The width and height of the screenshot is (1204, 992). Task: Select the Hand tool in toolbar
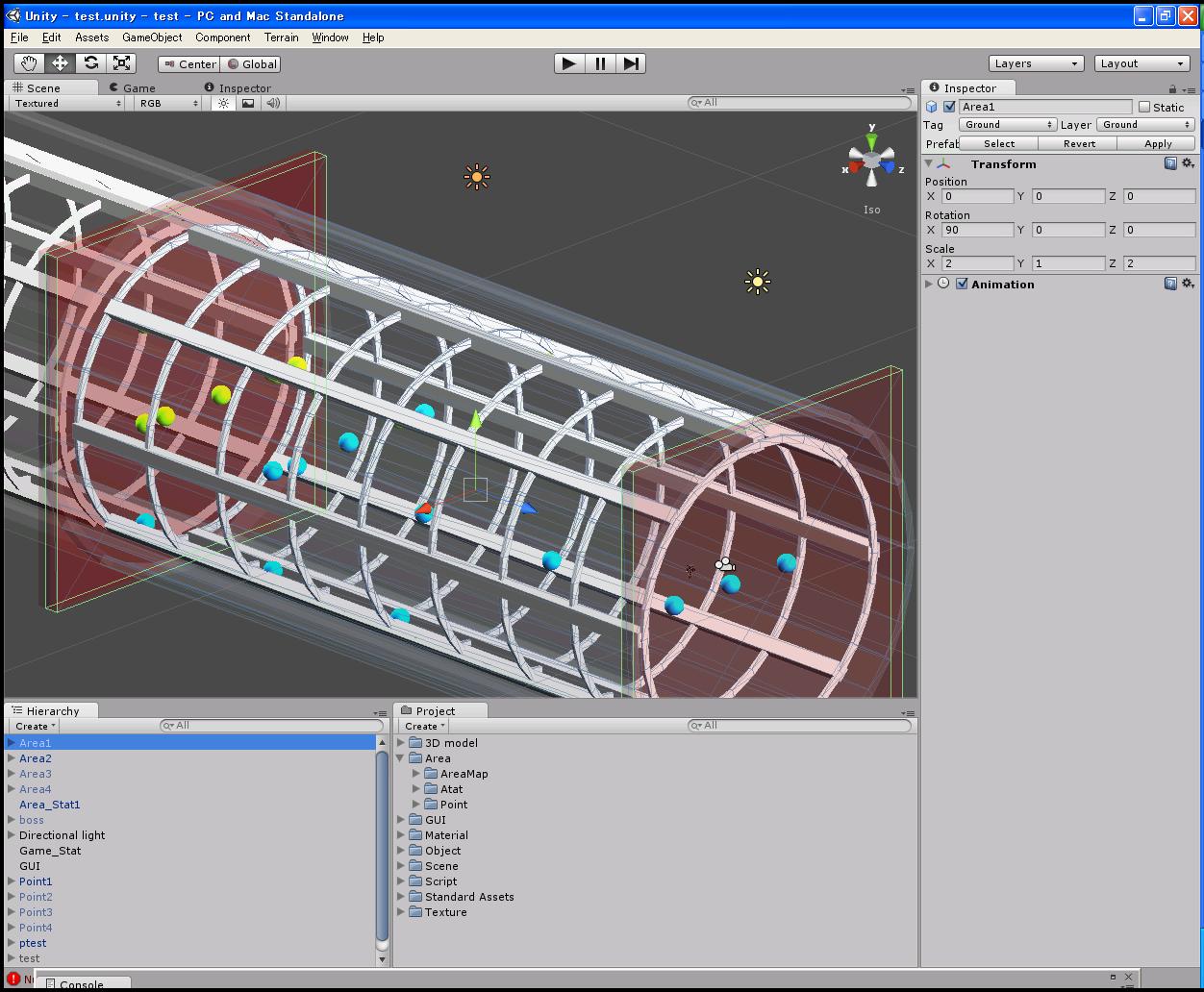(x=29, y=63)
